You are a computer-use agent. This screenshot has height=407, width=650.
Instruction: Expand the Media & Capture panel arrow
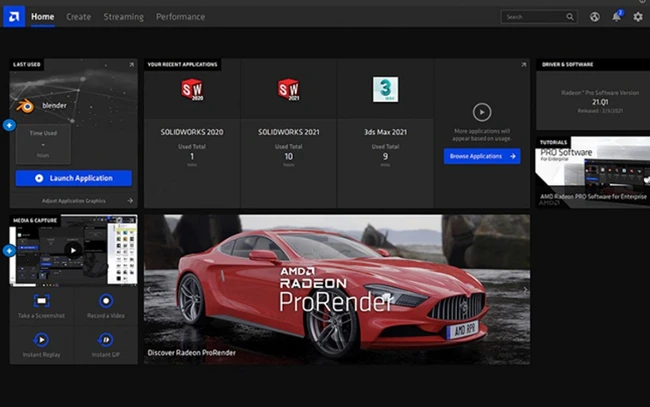click(131, 219)
